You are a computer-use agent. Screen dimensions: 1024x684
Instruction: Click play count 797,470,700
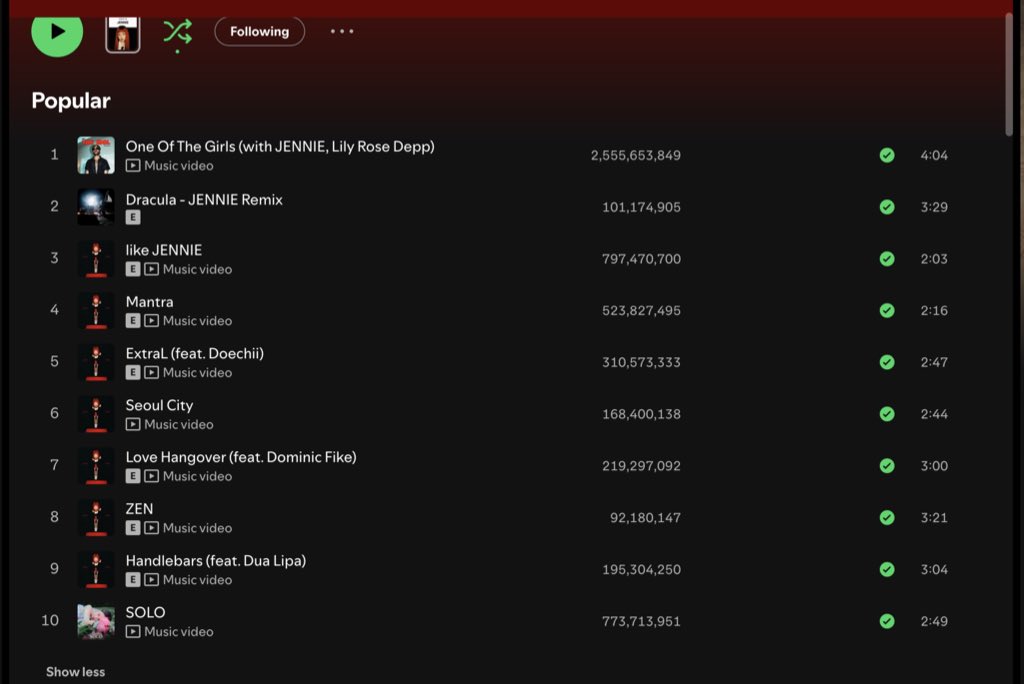coord(641,259)
